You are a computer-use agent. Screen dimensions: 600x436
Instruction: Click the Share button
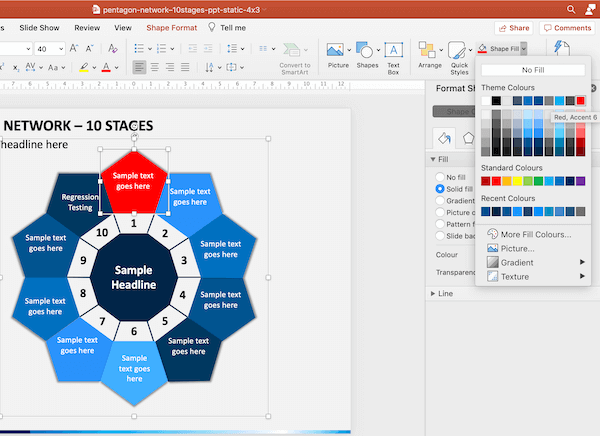pos(514,28)
